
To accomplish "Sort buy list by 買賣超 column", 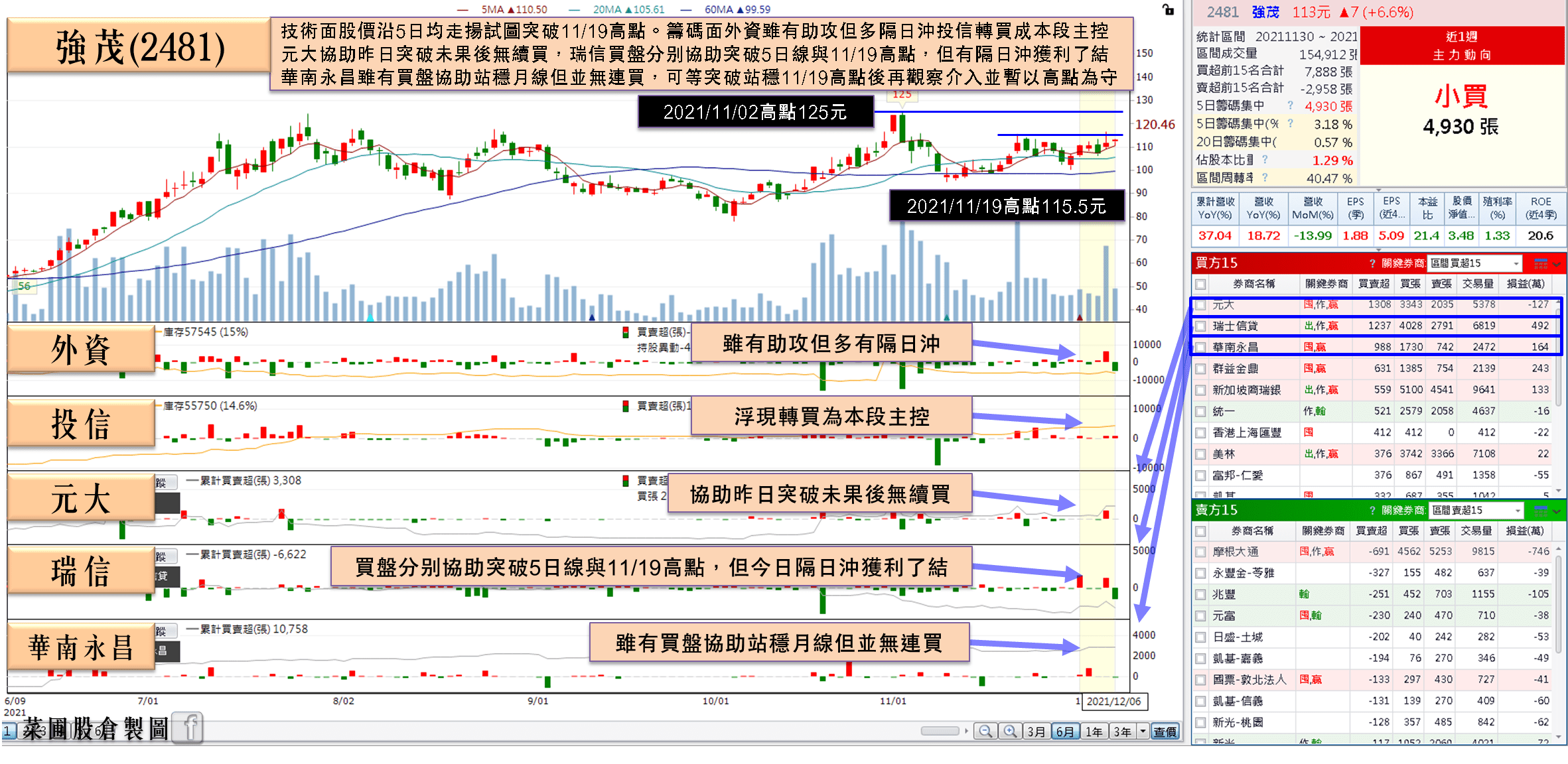I will point(1374,284).
